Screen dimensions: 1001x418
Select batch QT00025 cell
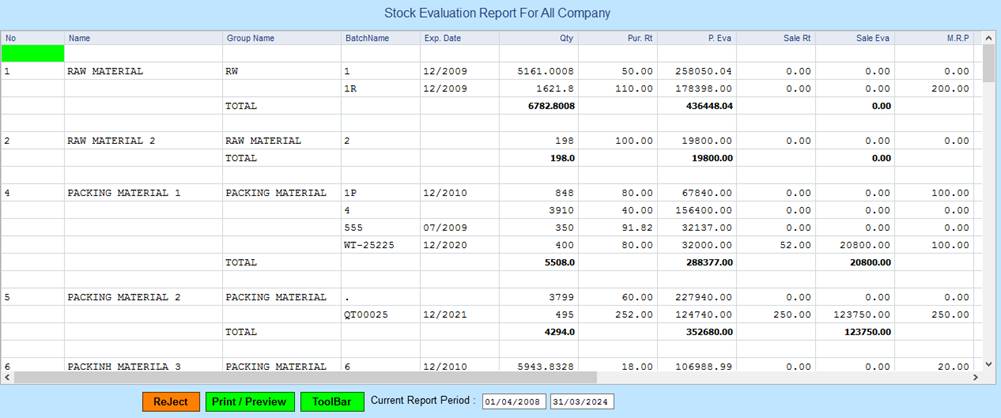(366, 314)
